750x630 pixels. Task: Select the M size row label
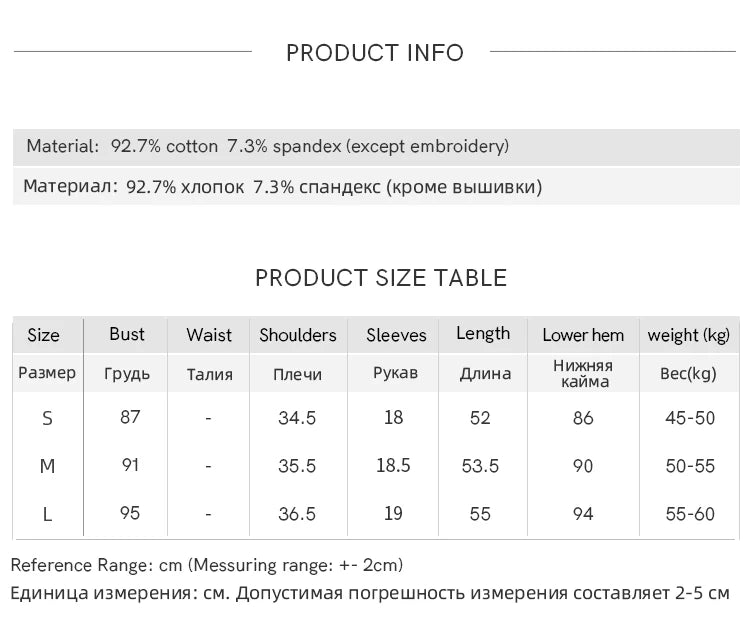tap(47, 466)
